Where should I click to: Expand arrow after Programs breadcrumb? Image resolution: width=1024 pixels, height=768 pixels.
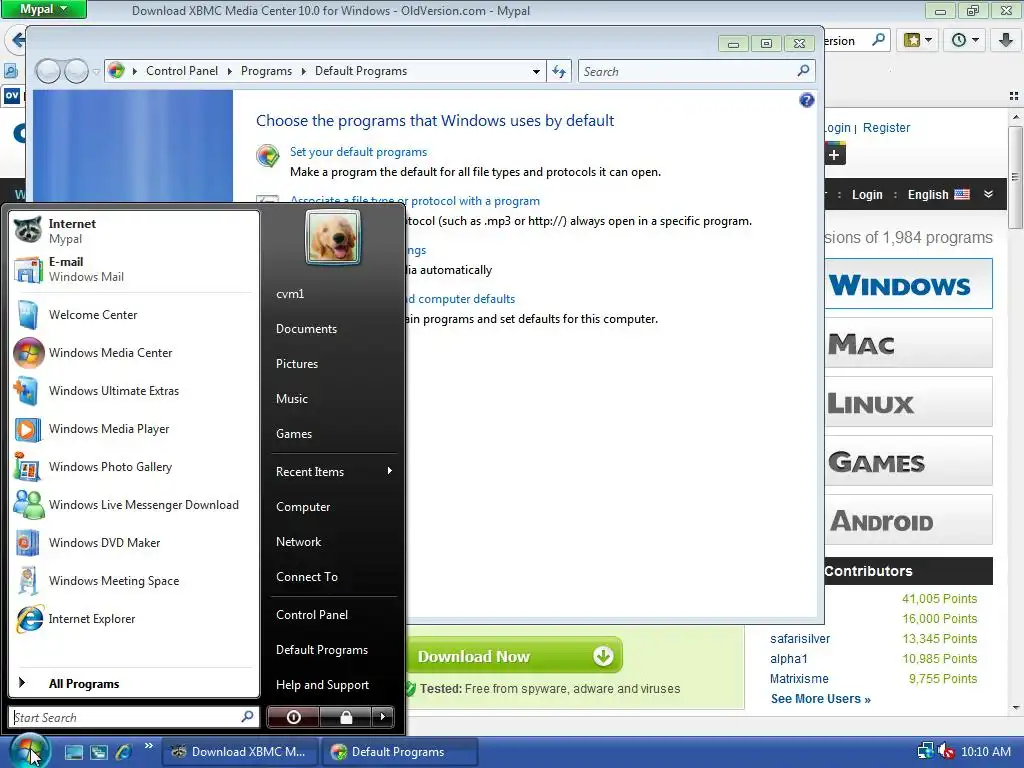tap(304, 71)
